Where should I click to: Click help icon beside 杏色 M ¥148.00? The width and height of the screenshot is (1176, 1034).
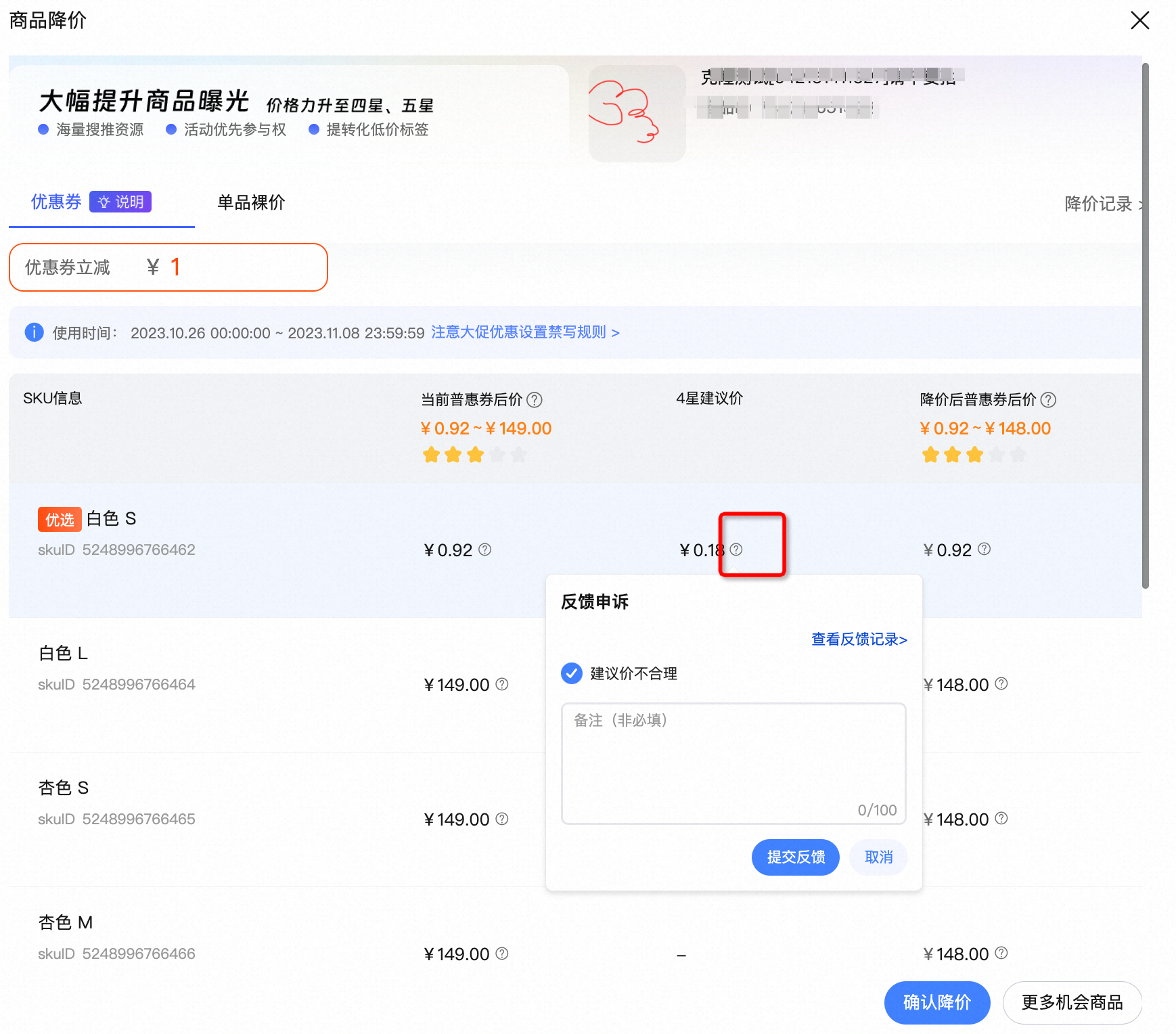[1001, 953]
